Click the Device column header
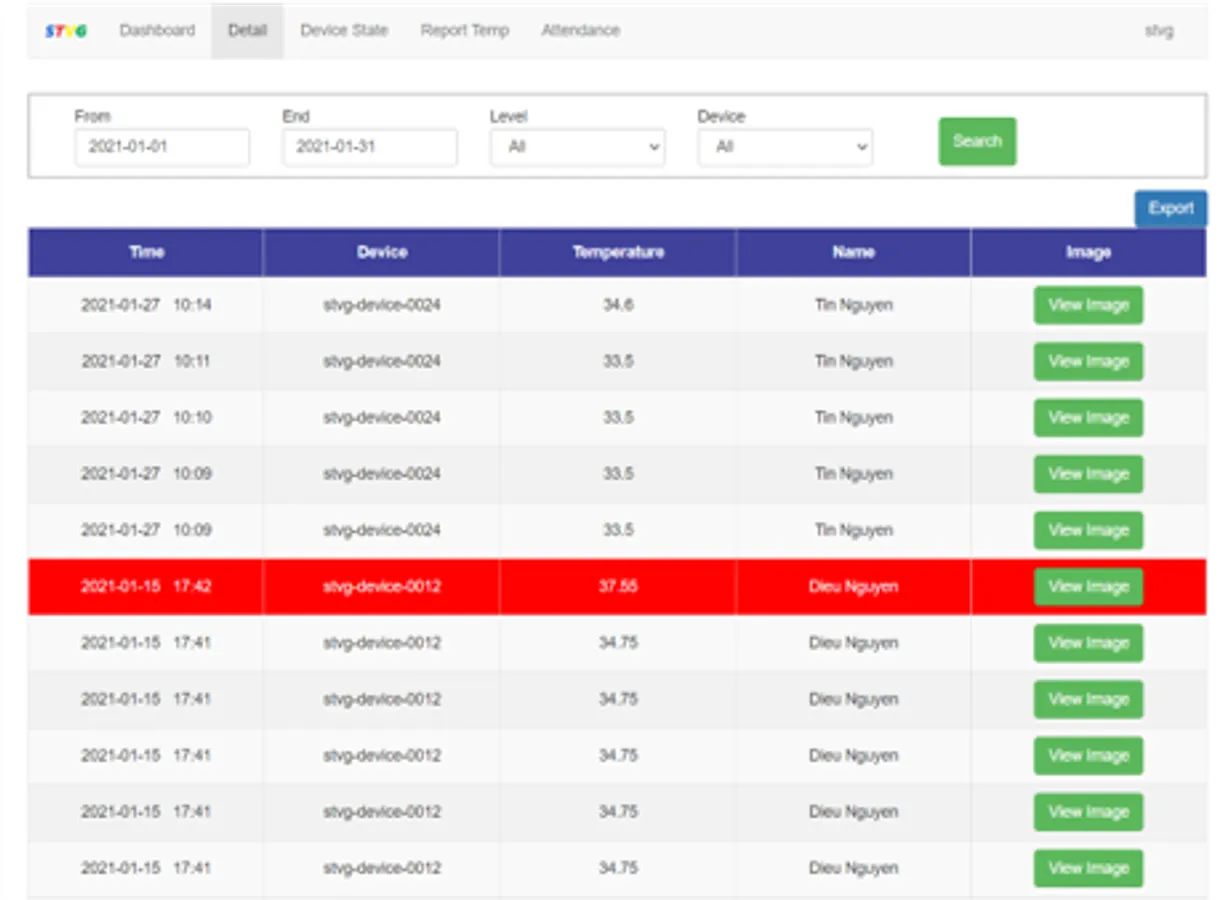Viewport: 1230px width, 900px height. coord(382,252)
